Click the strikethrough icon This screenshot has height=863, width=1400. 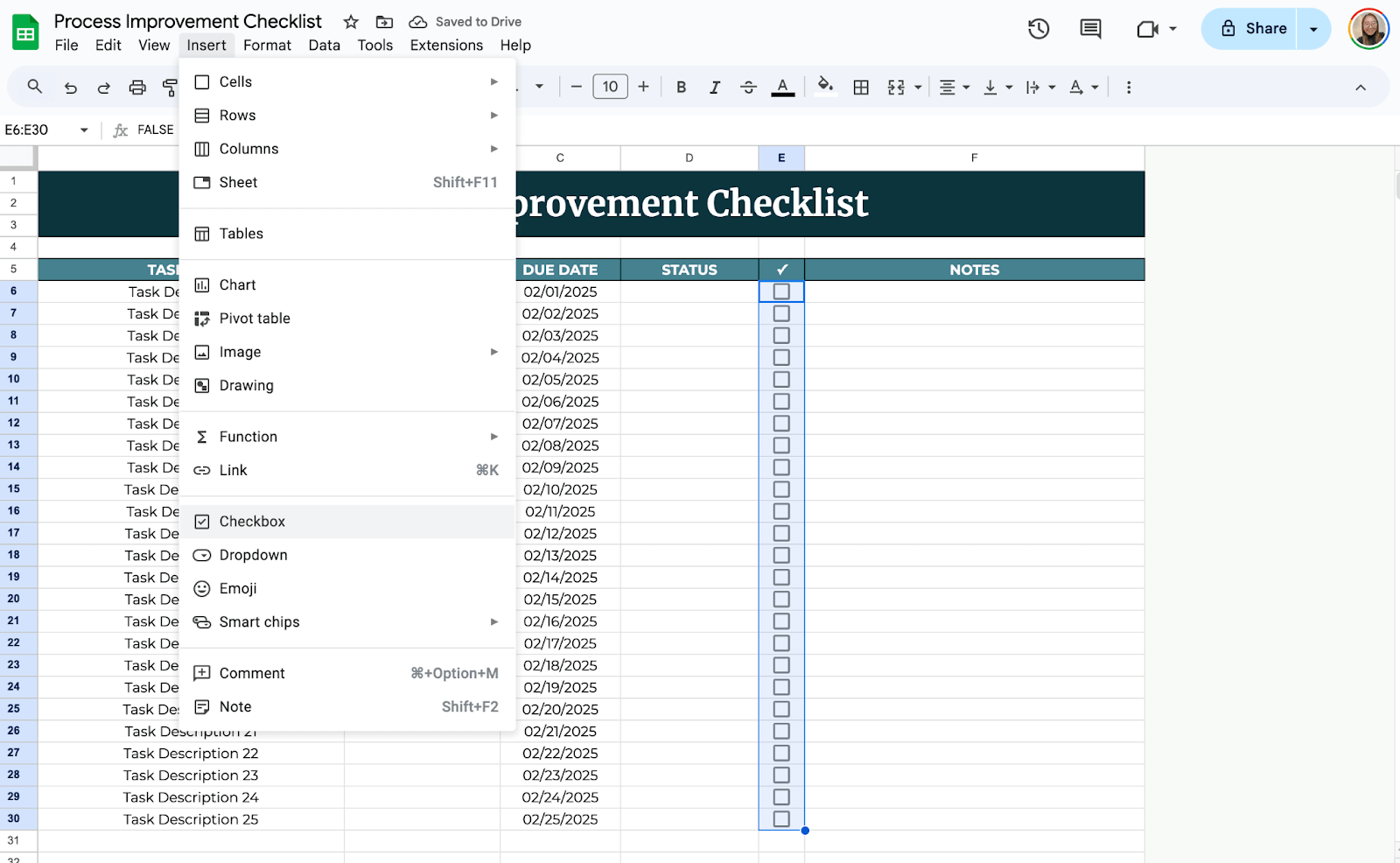[x=748, y=88]
